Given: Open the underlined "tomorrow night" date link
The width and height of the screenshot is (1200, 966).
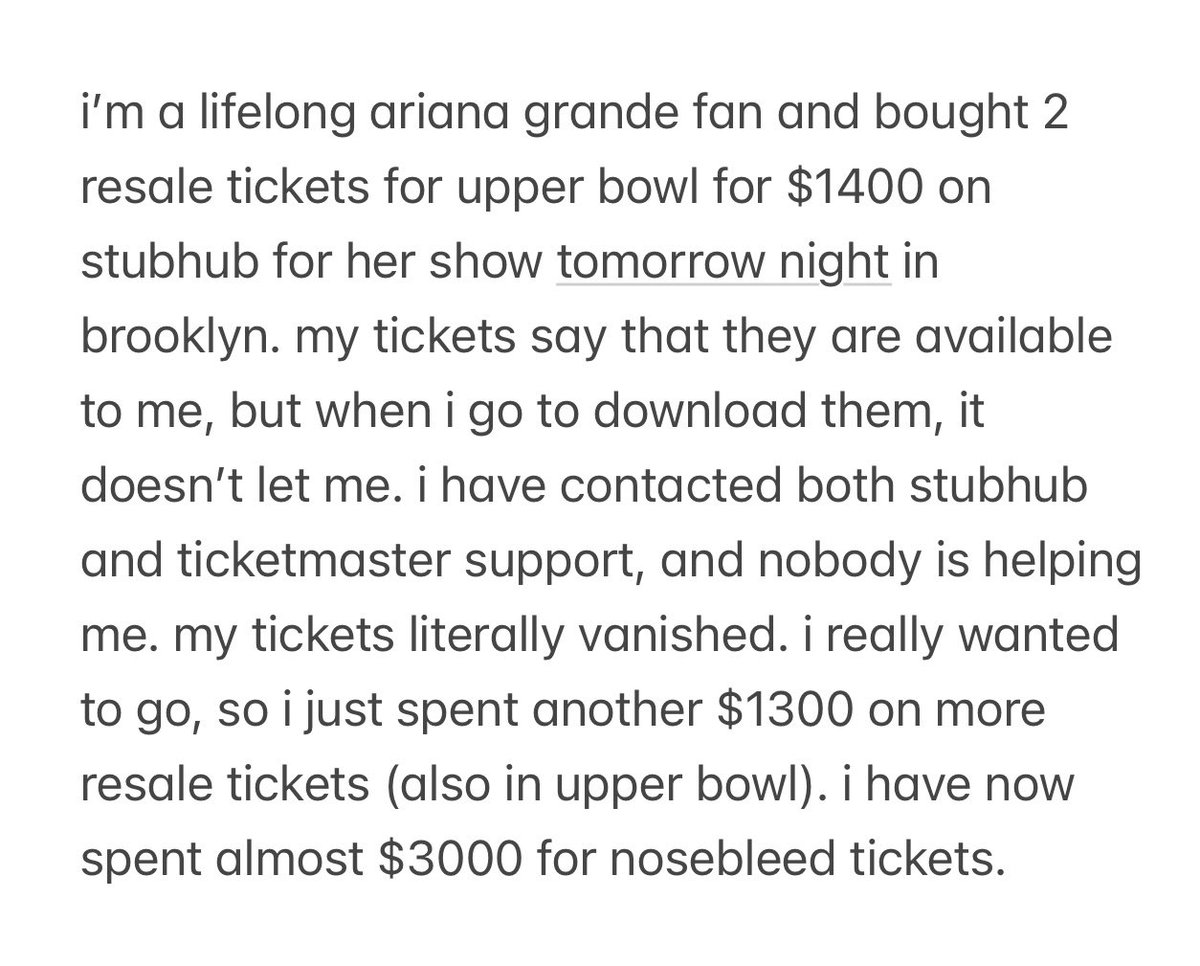Looking at the screenshot, I should 722,264.
